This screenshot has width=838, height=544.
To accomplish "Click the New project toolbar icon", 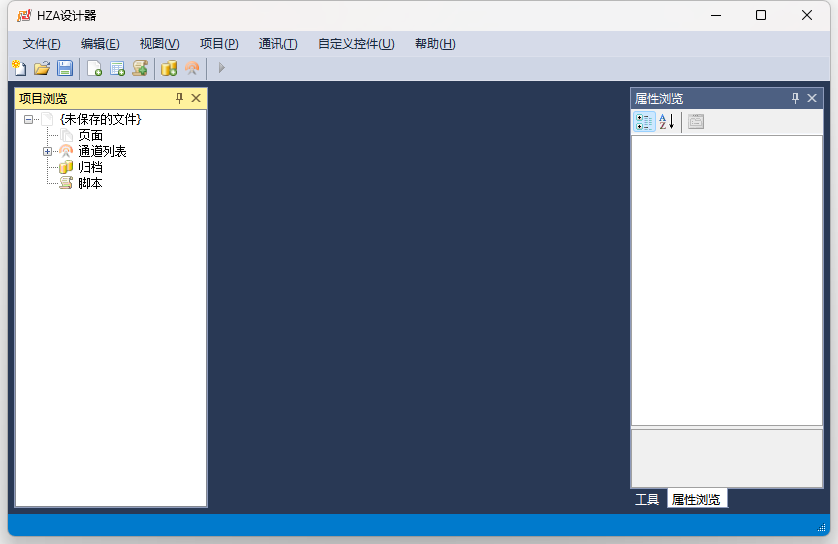I will 19,68.
